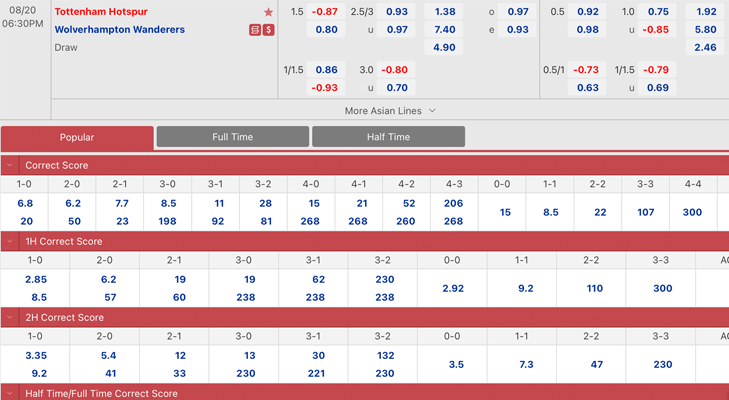The height and width of the screenshot is (400, 729).
Task: Pick 2H Correct Score 0-0 odds 3.5
Action: (456, 365)
